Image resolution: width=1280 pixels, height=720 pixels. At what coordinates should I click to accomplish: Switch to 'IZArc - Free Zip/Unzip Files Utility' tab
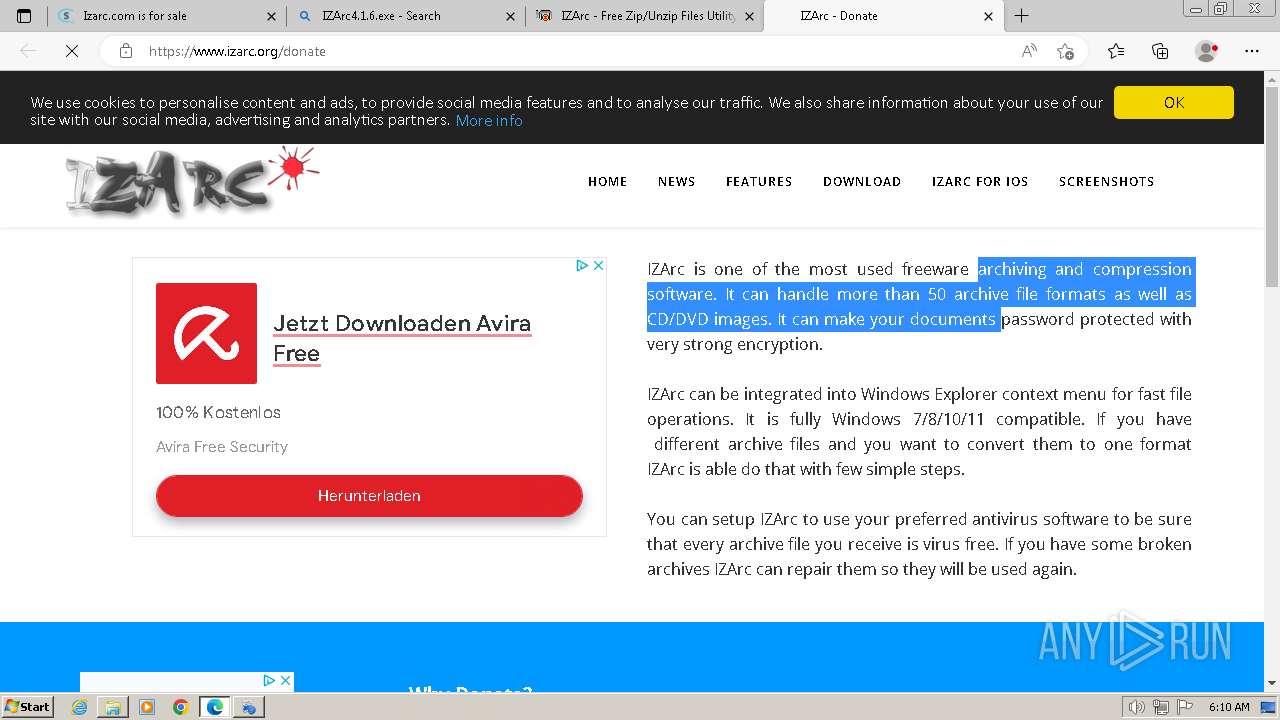pyautogui.click(x=644, y=16)
